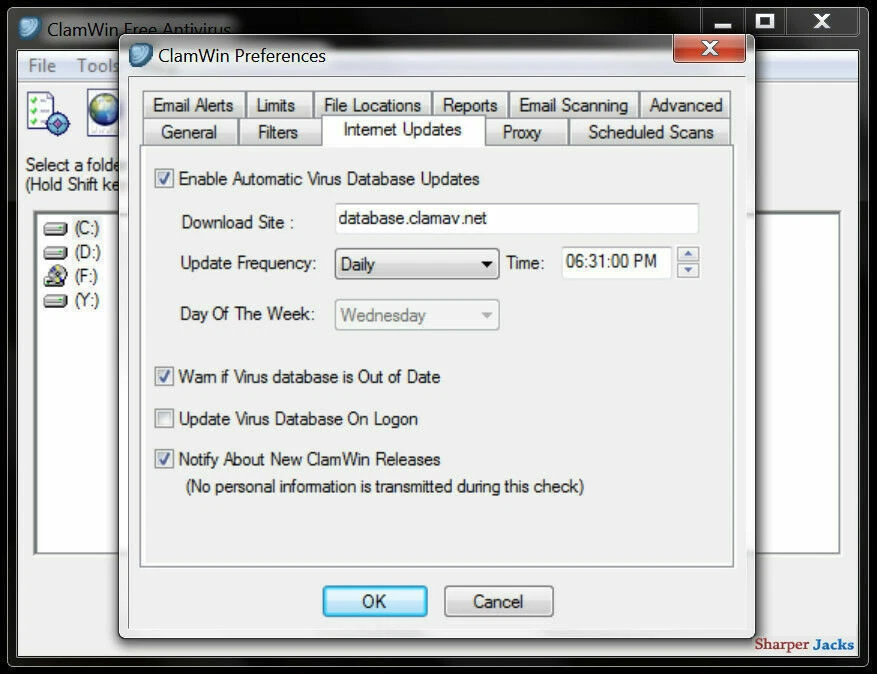The width and height of the screenshot is (877, 674).
Task: Dismiss the dialog via Cancel button
Action: 498,601
